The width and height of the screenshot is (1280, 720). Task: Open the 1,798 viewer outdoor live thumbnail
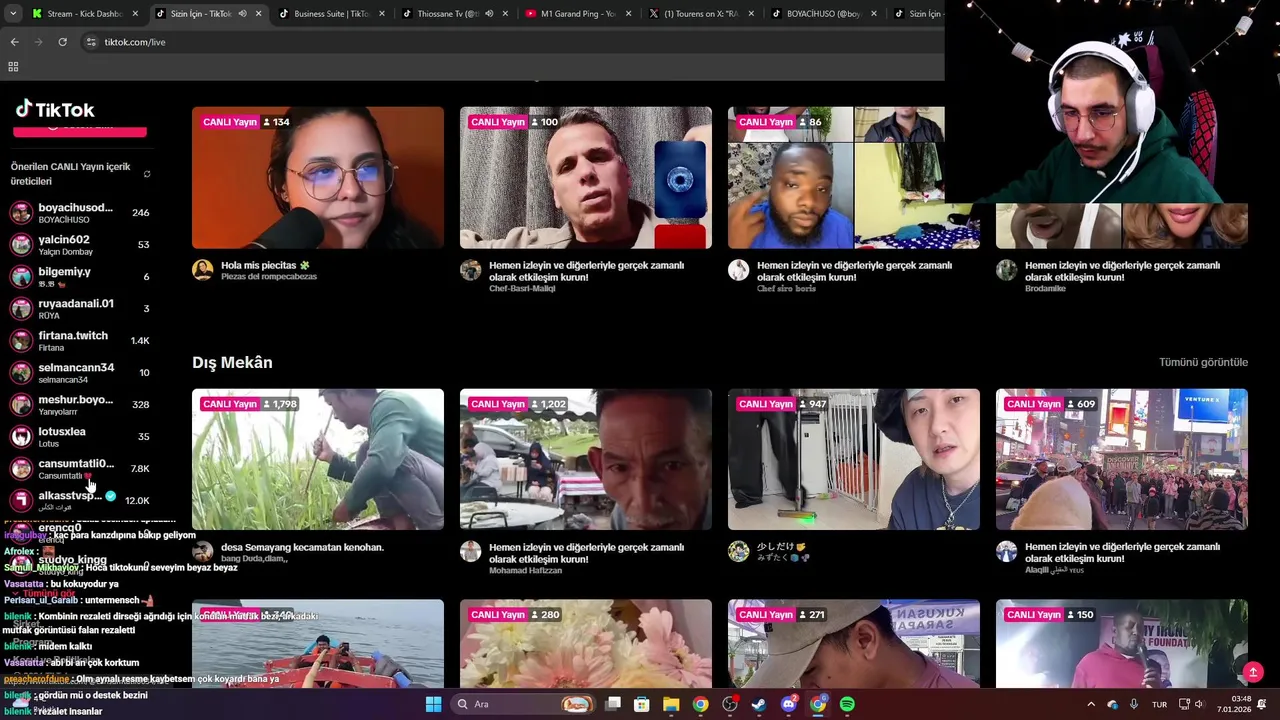318,459
